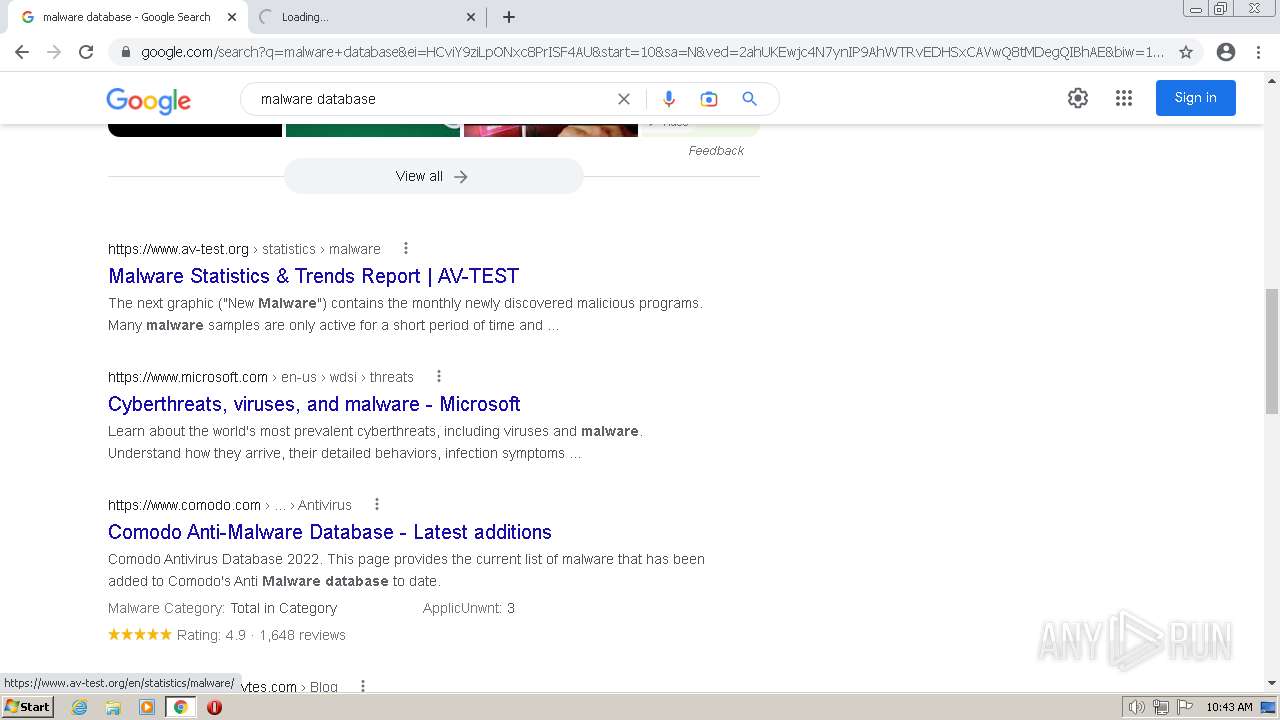Click the Feedback link
1280x720 pixels.
(x=716, y=151)
